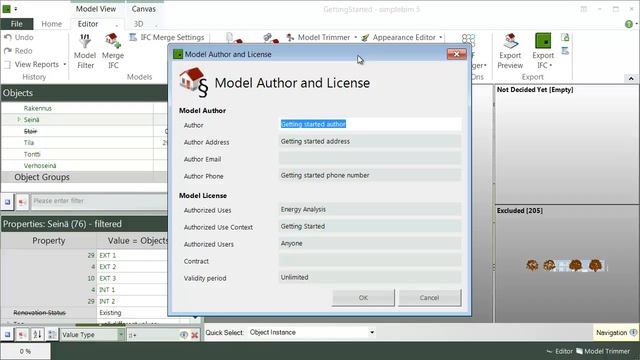Screen dimensions: 640x360
Task: Click the simplebim application icon in title bar
Action: coord(7,8)
